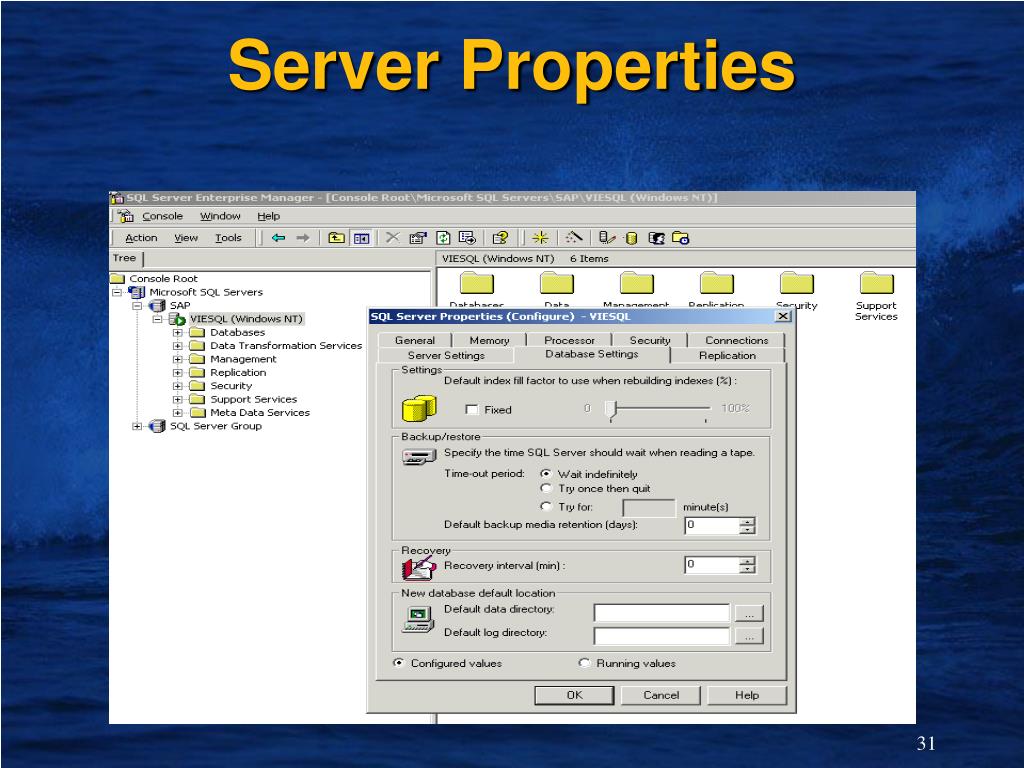
Task: Select Try once then quit option
Action: pyautogui.click(x=546, y=488)
